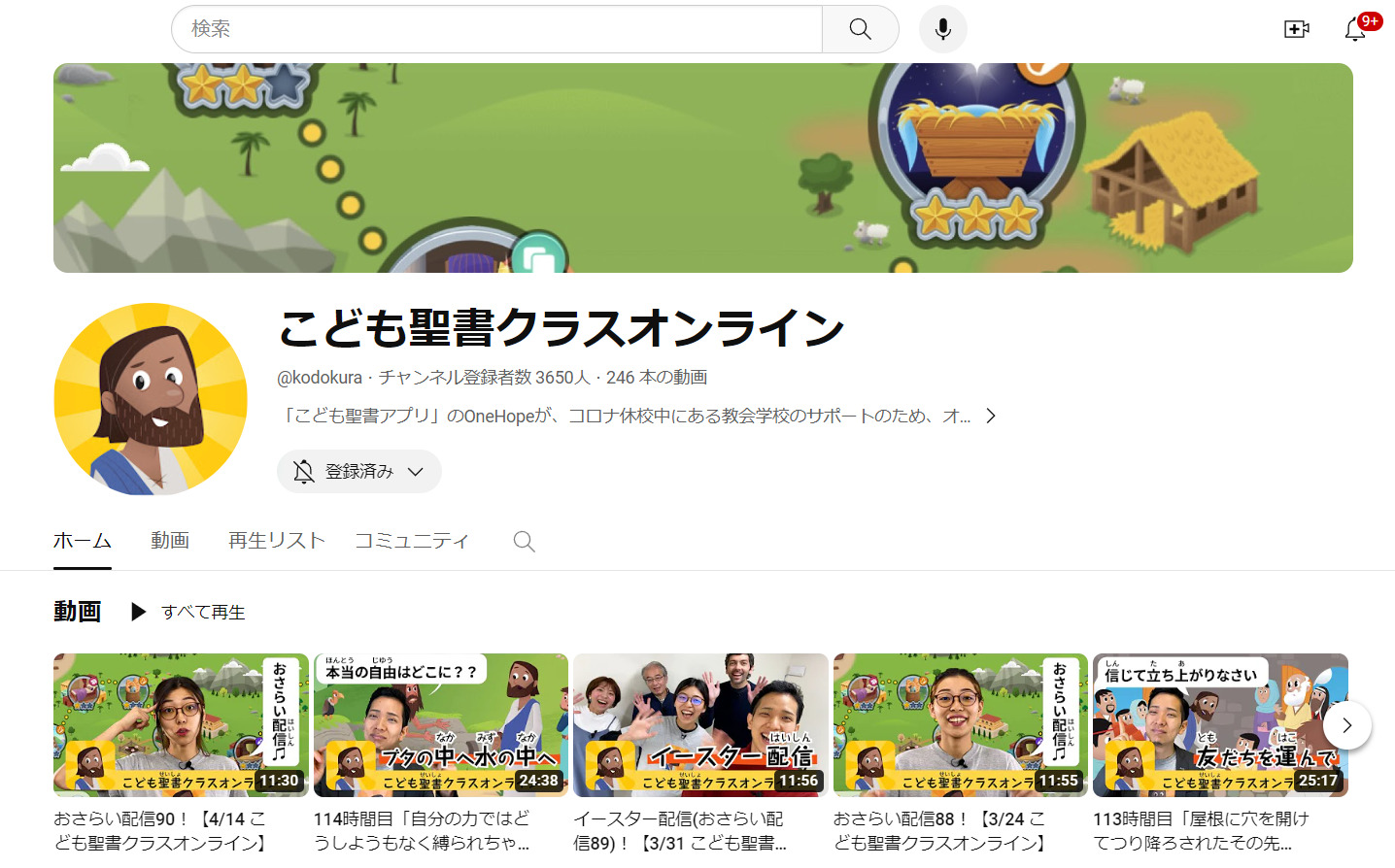Go to the コミュニティ tab

(x=412, y=541)
